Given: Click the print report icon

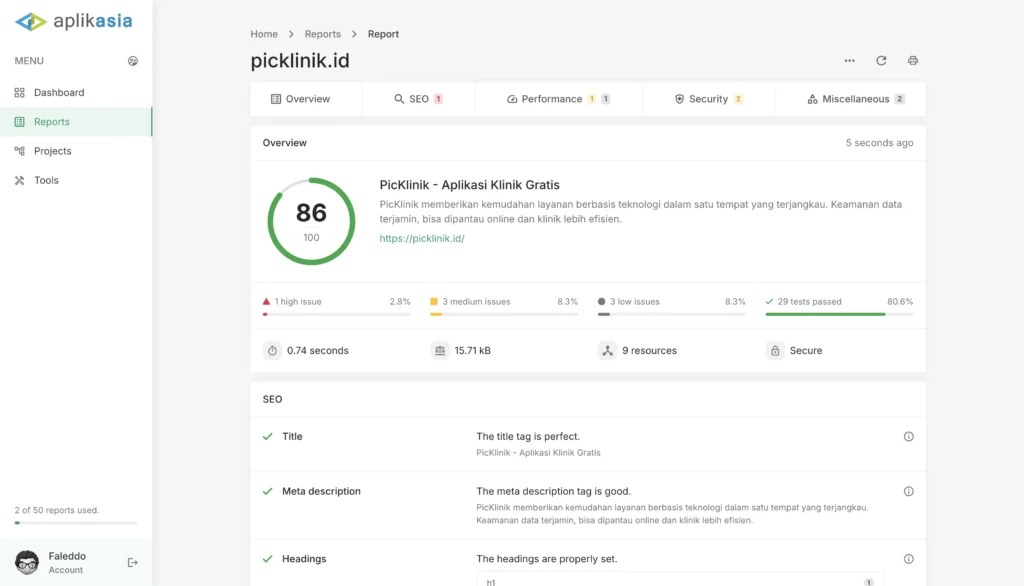Looking at the screenshot, I should click(912, 61).
